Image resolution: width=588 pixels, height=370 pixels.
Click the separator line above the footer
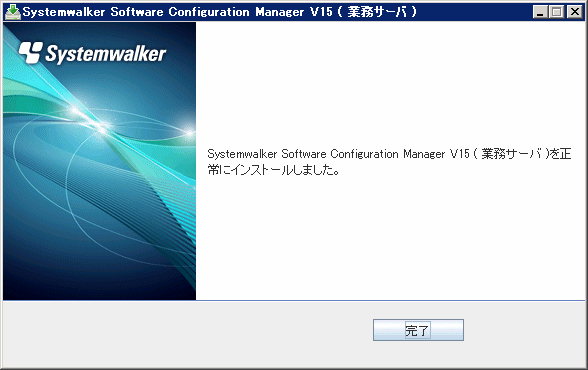pyautogui.click(x=294, y=300)
